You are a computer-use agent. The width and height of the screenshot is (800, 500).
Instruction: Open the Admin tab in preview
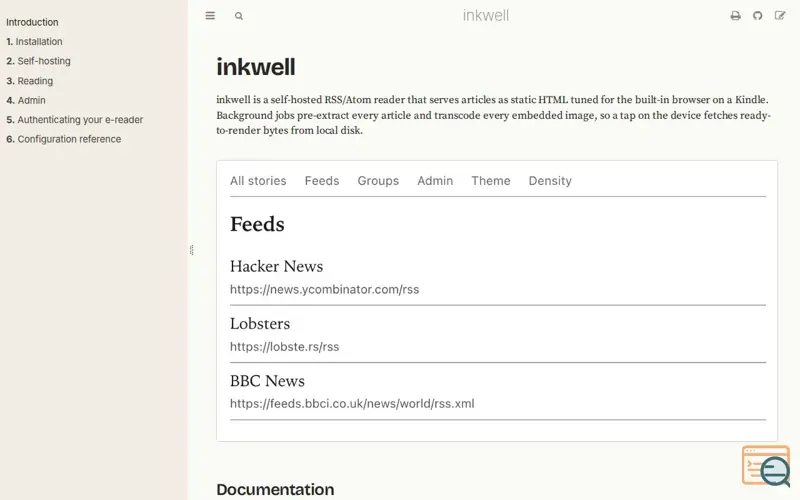pos(435,181)
